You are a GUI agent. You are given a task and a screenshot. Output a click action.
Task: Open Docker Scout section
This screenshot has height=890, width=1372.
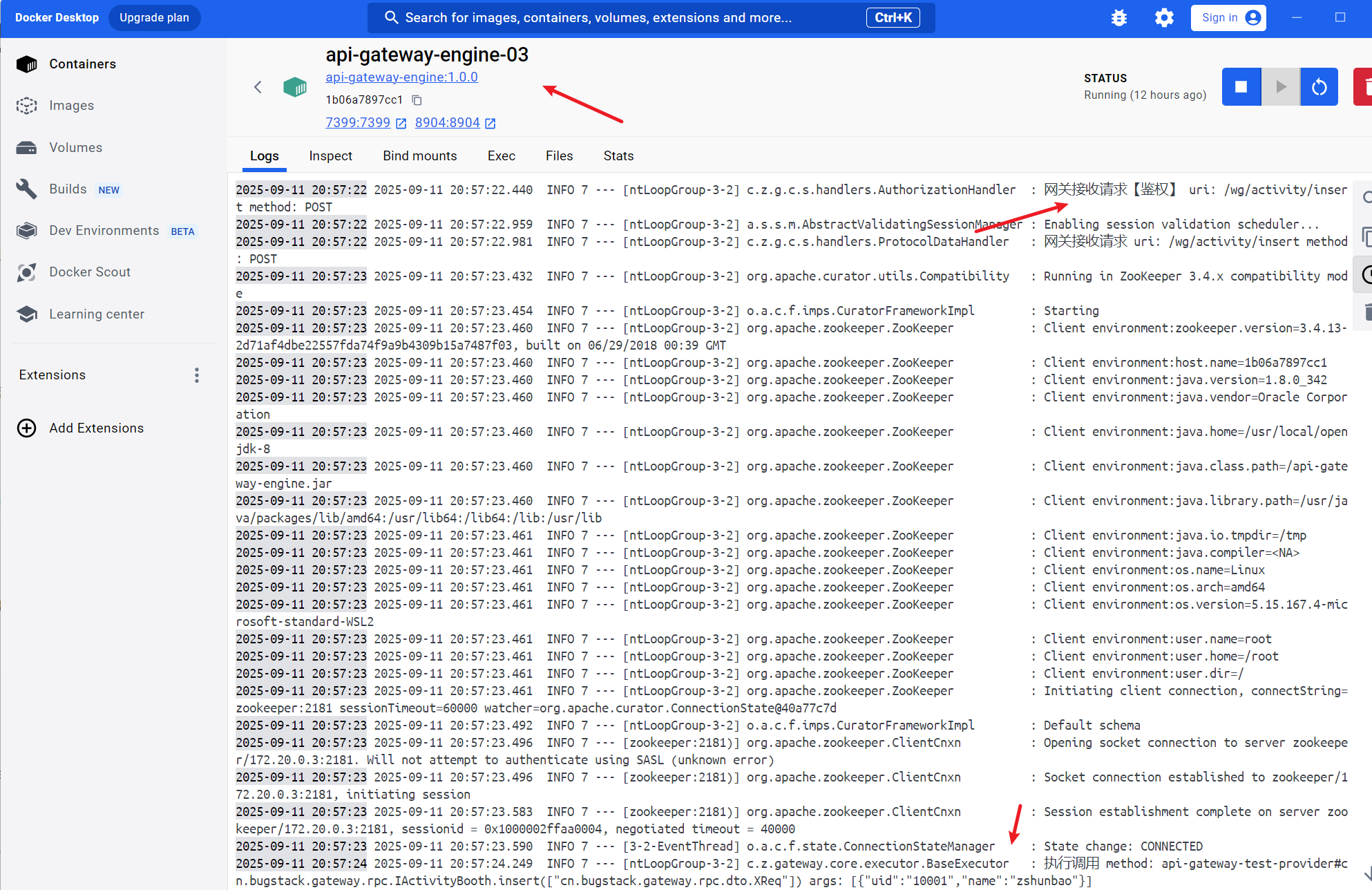coord(89,272)
